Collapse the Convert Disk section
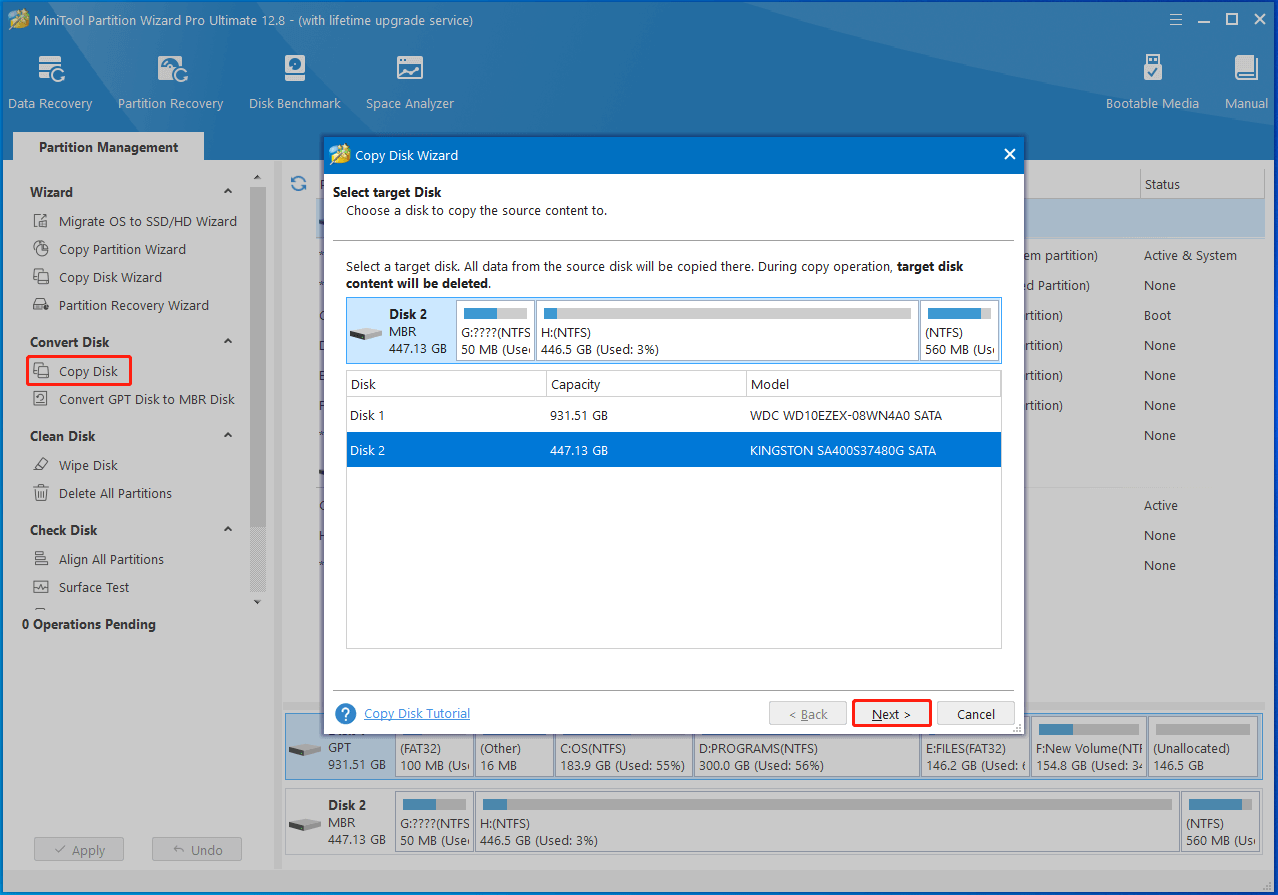The width and height of the screenshot is (1278, 895). pyautogui.click(x=228, y=342)
